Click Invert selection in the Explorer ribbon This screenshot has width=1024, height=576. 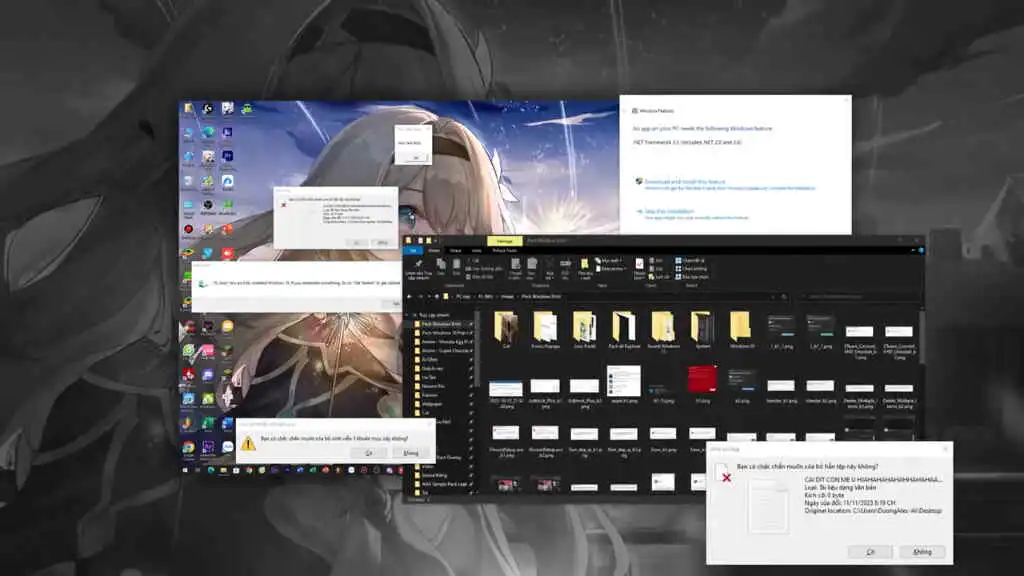coord(692,277)
